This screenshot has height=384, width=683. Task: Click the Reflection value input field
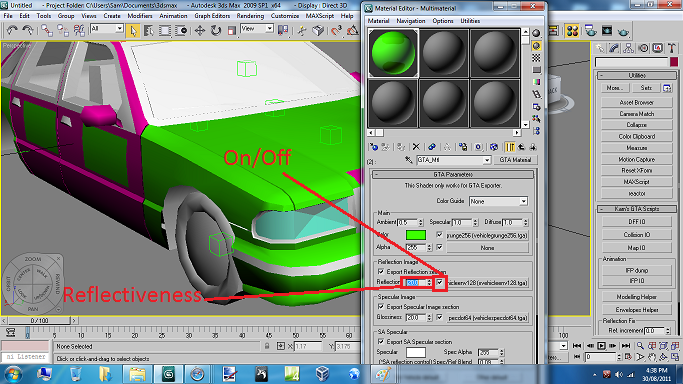pyautogui.click(x=415, y=282)
